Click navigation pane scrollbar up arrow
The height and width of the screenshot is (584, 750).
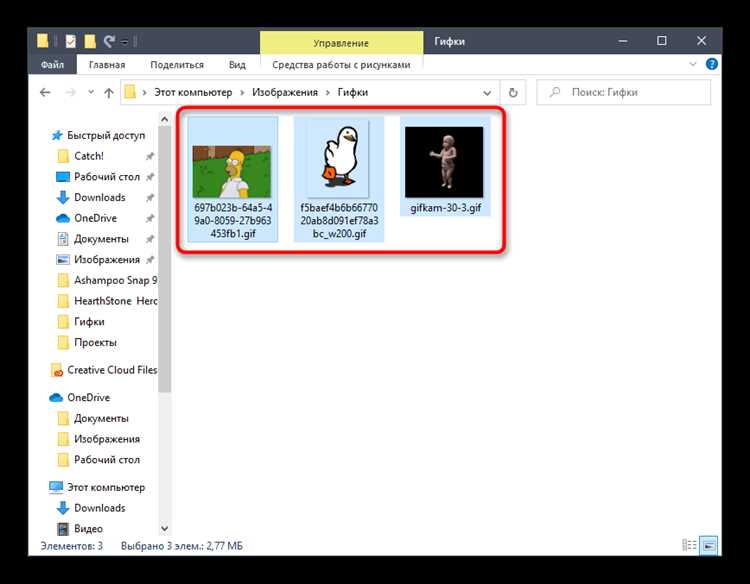[165, 119]
